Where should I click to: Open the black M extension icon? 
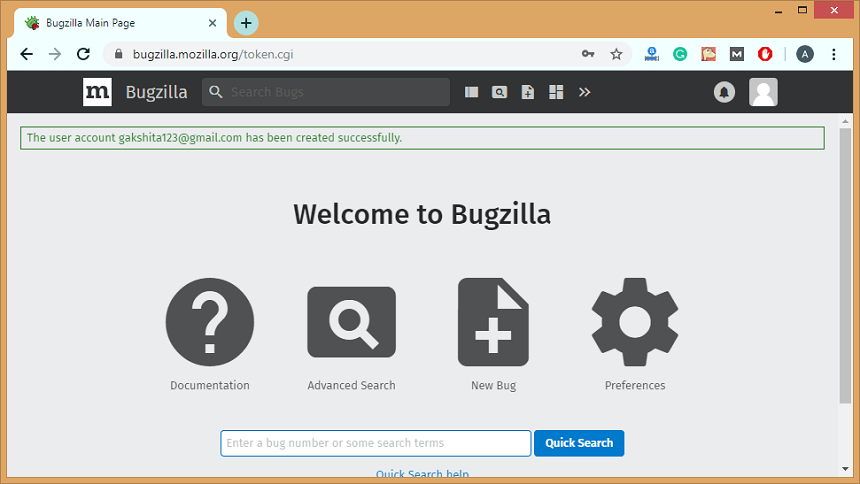tap(737, 54)
